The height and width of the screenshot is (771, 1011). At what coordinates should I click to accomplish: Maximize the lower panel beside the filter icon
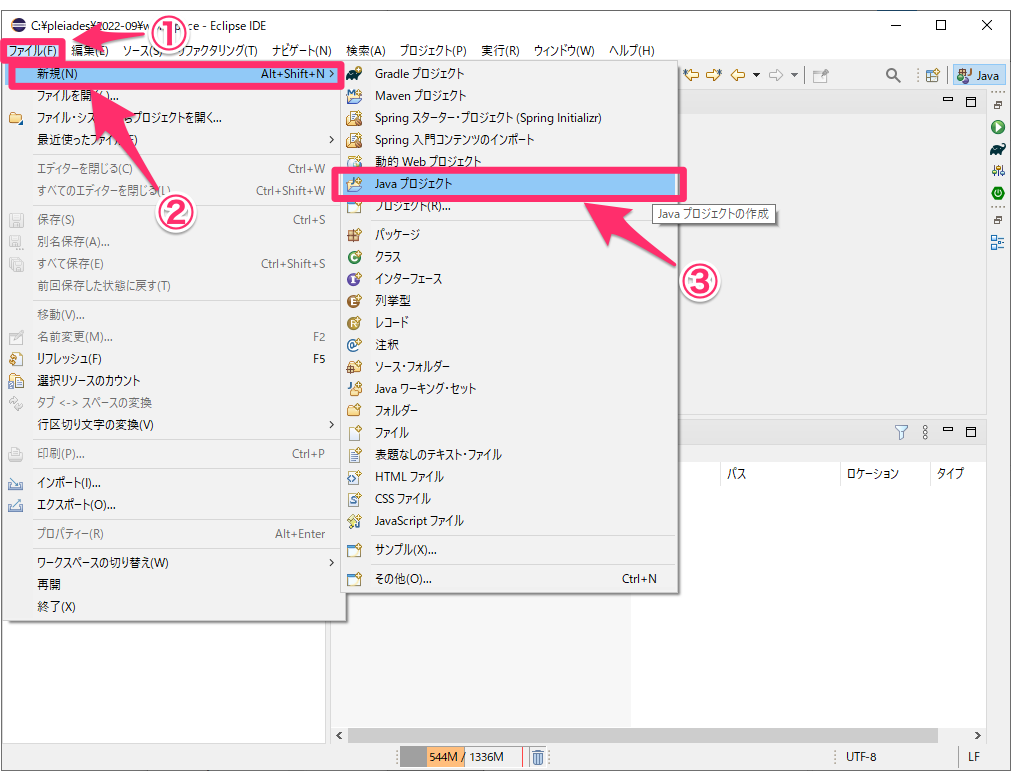[x=971, y=432]
